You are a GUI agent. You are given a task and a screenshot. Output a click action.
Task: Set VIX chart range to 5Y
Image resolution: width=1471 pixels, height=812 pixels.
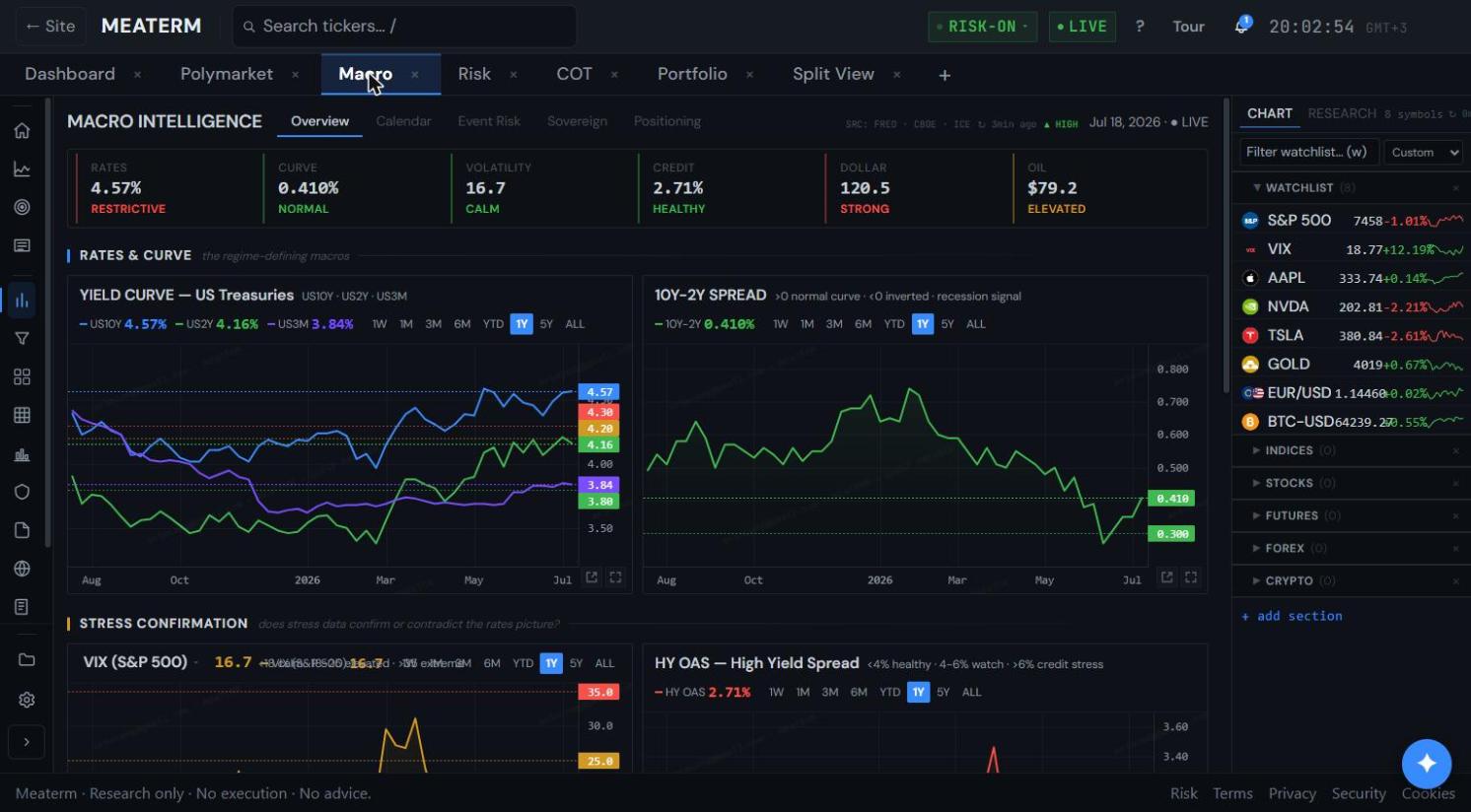pyautogui.click(x=577, y=663)
